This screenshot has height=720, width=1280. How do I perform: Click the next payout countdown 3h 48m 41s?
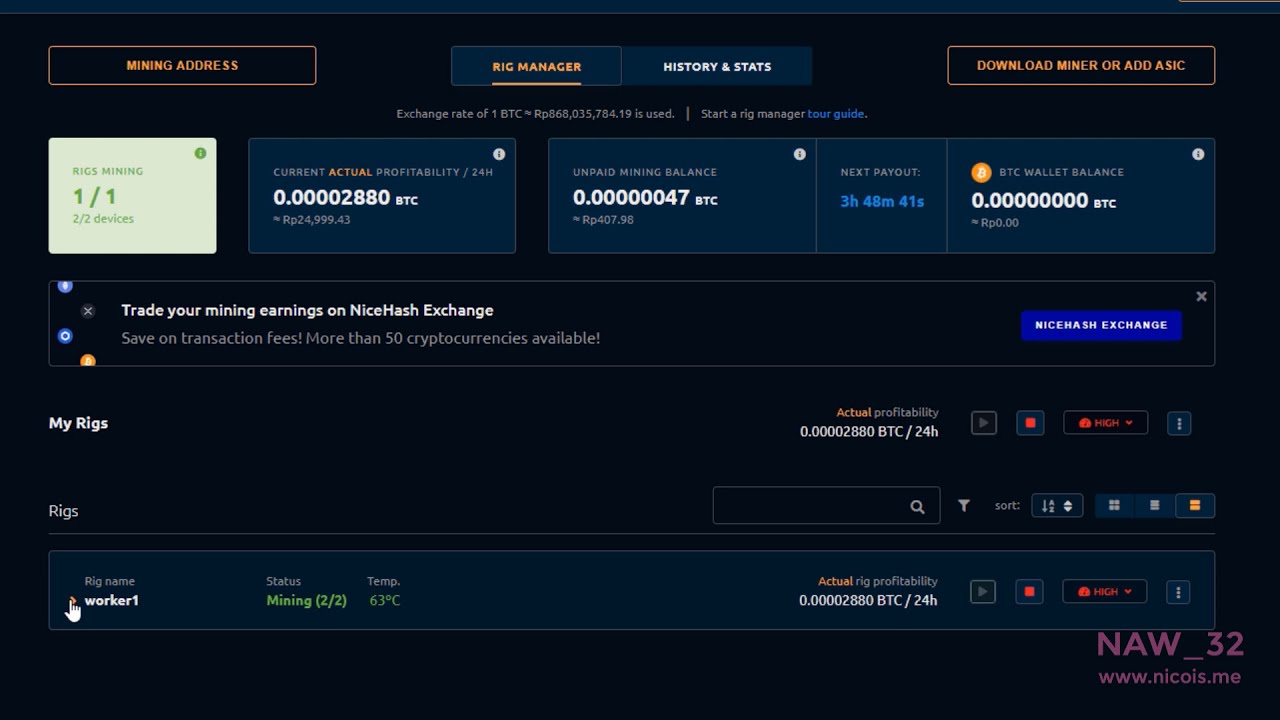click(x=882, y=202)
